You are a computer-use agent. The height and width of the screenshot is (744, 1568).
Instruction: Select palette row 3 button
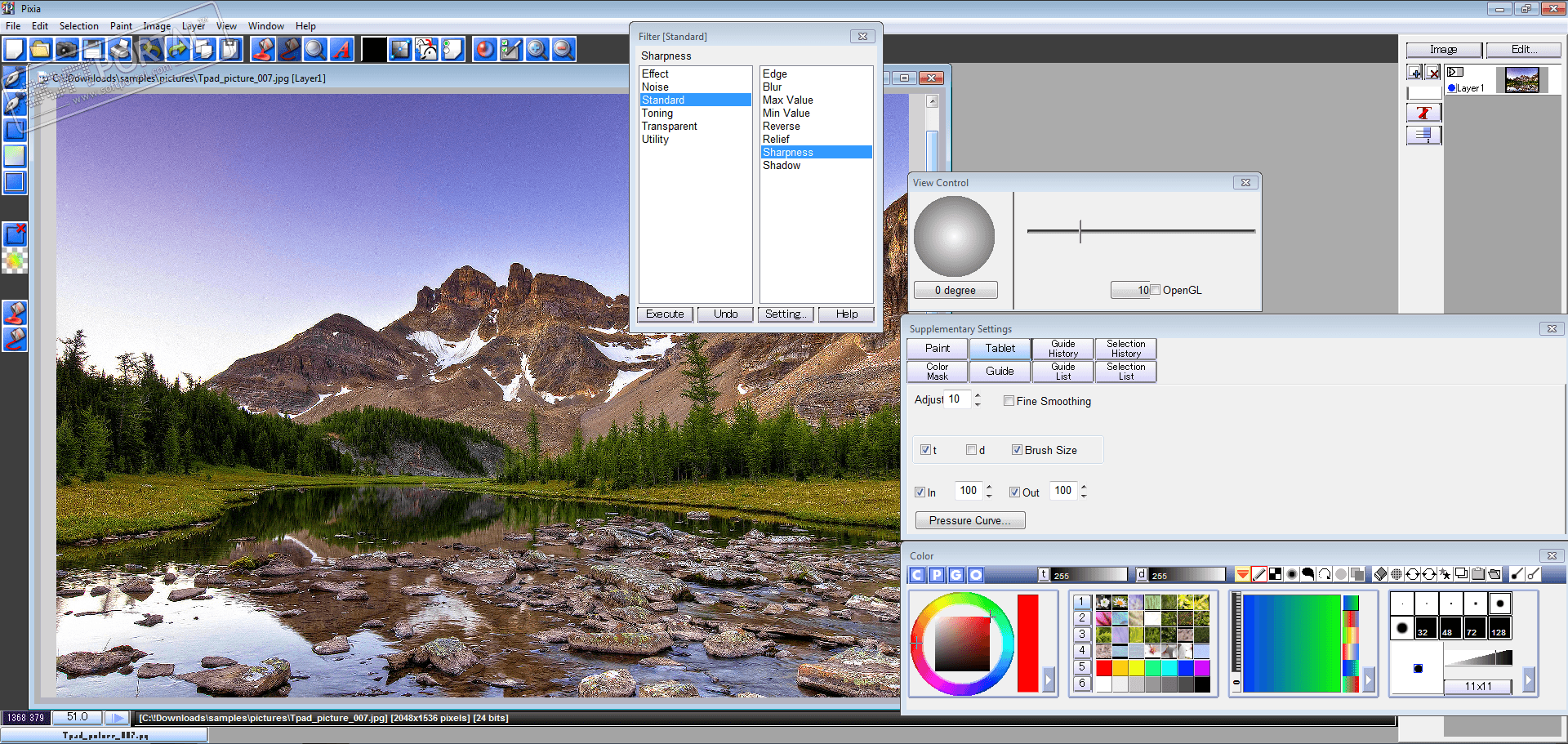coord(1082,634)
